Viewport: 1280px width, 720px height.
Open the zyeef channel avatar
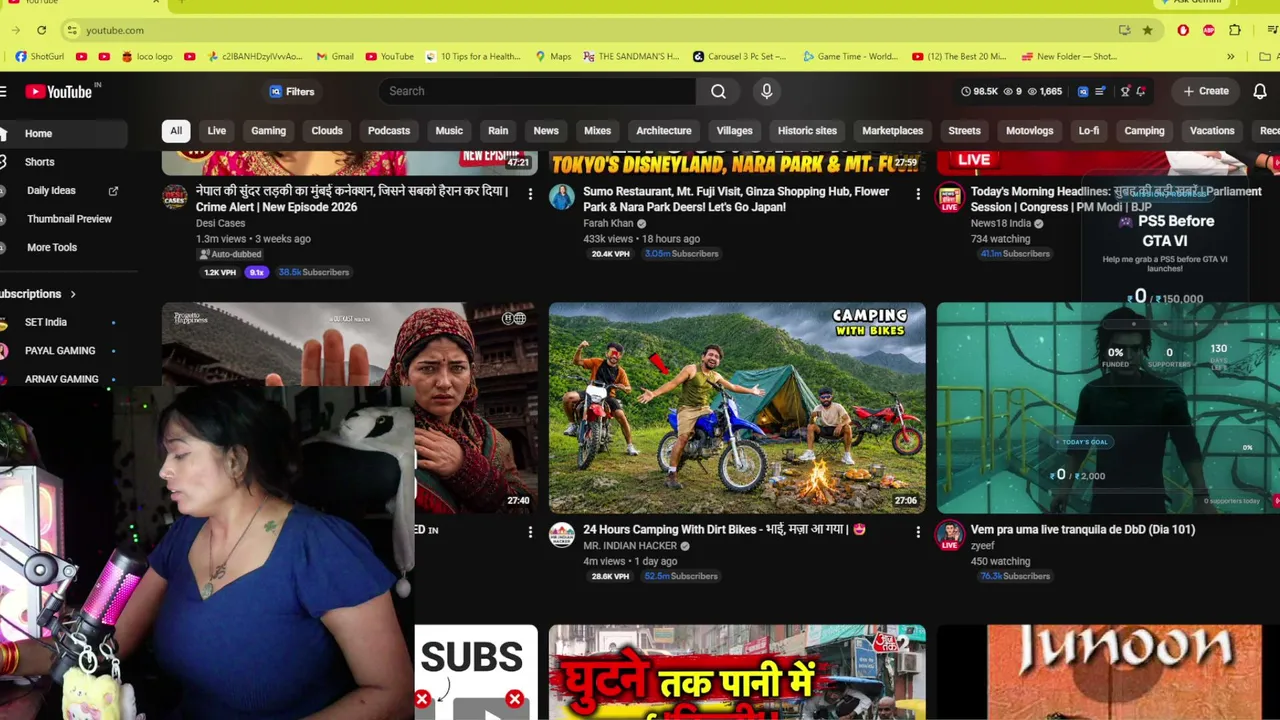point(949,535)
